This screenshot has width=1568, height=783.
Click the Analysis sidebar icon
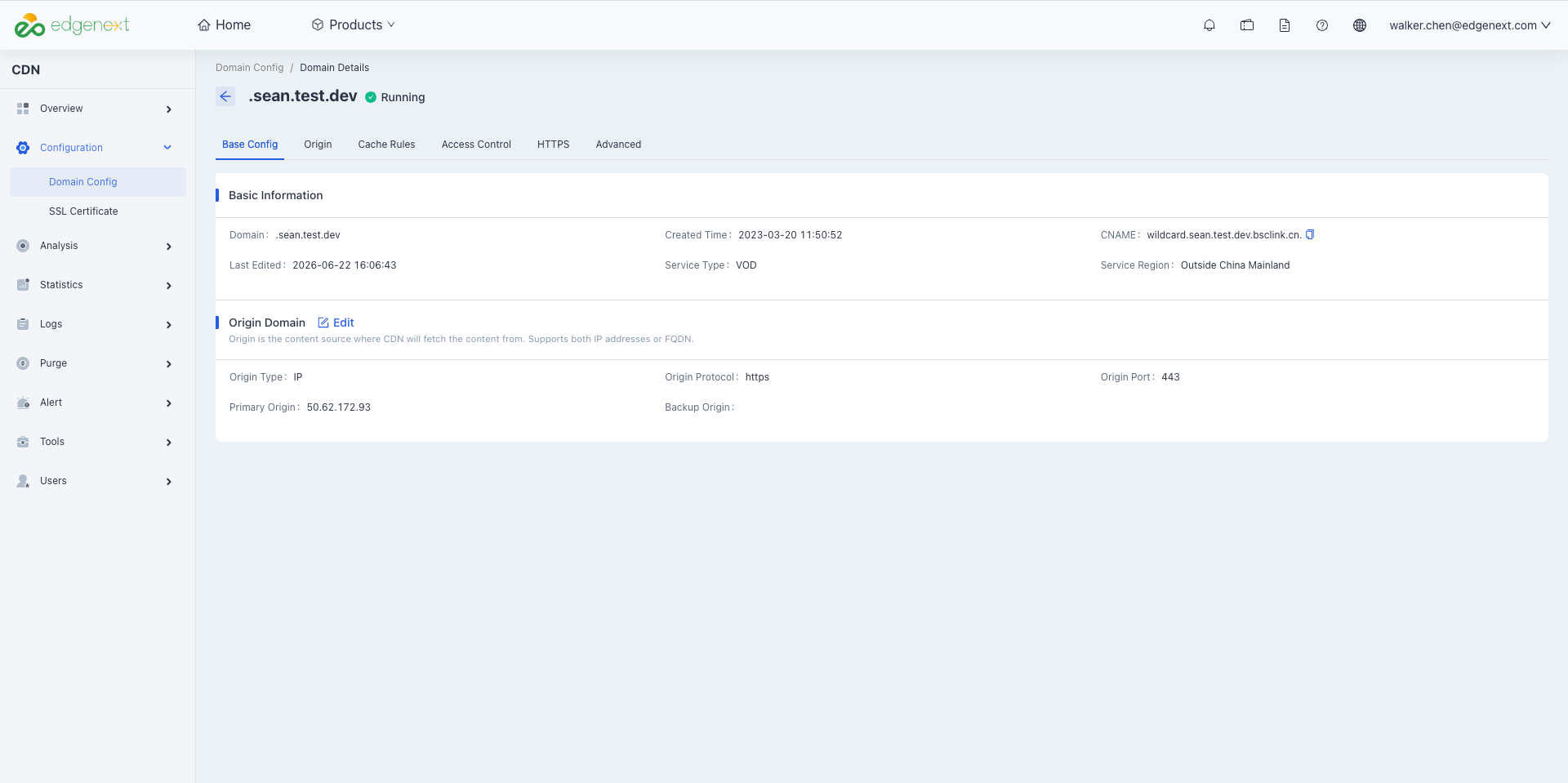point(23,246)
